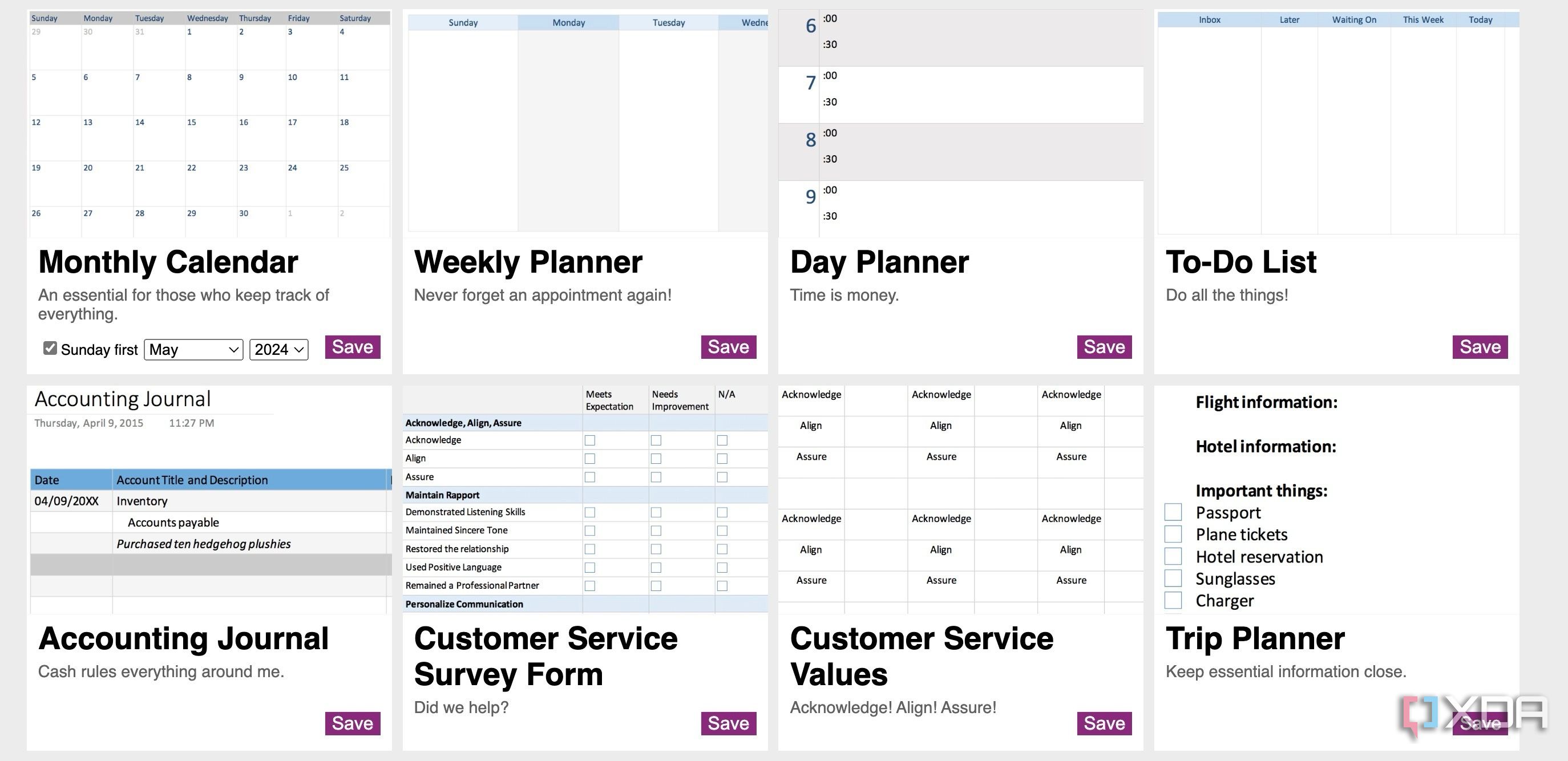The height and width of the screenshot is (761, 1568).
Task: Toggle the Sunday first checkbox
Action: [50, 348]
